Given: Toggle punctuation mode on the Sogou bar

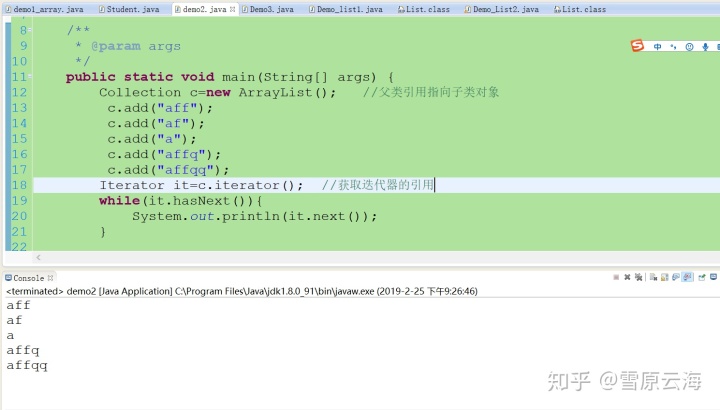Looking at the screenshot, I should click(x=673, y=47).
